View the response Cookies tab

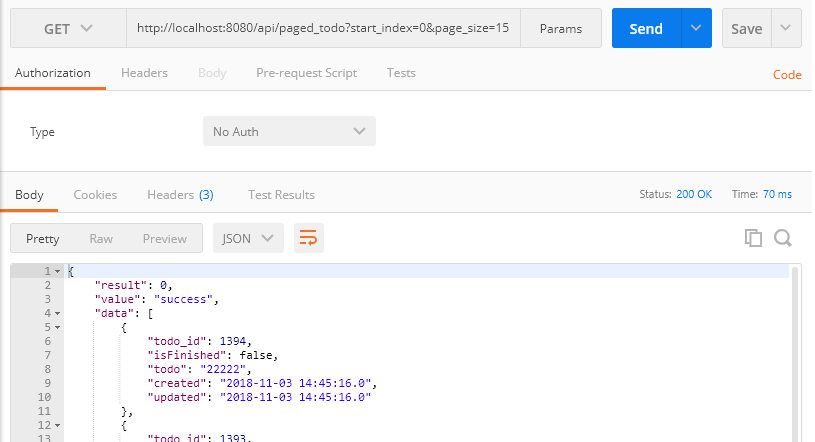[95, 195]
